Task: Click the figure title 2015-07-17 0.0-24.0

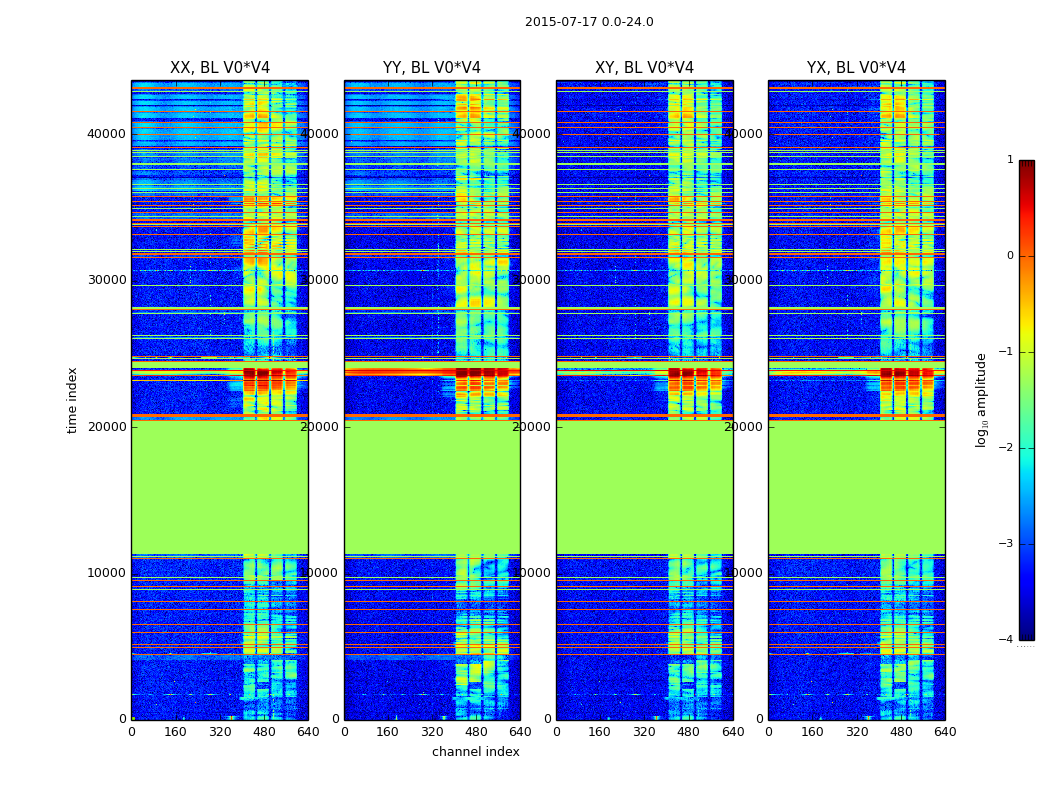Action: pyautogui.click(x=589, y=22)
